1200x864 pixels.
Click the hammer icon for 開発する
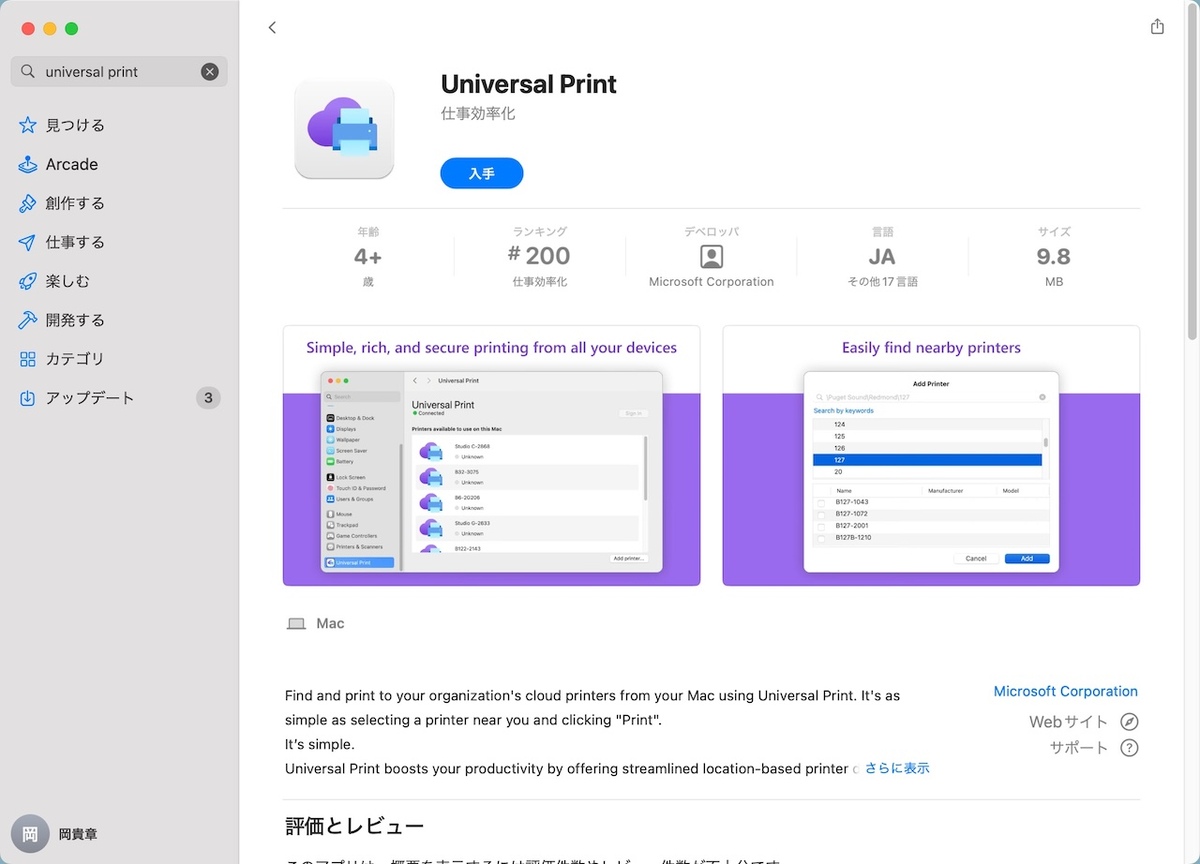coord(28,320)
